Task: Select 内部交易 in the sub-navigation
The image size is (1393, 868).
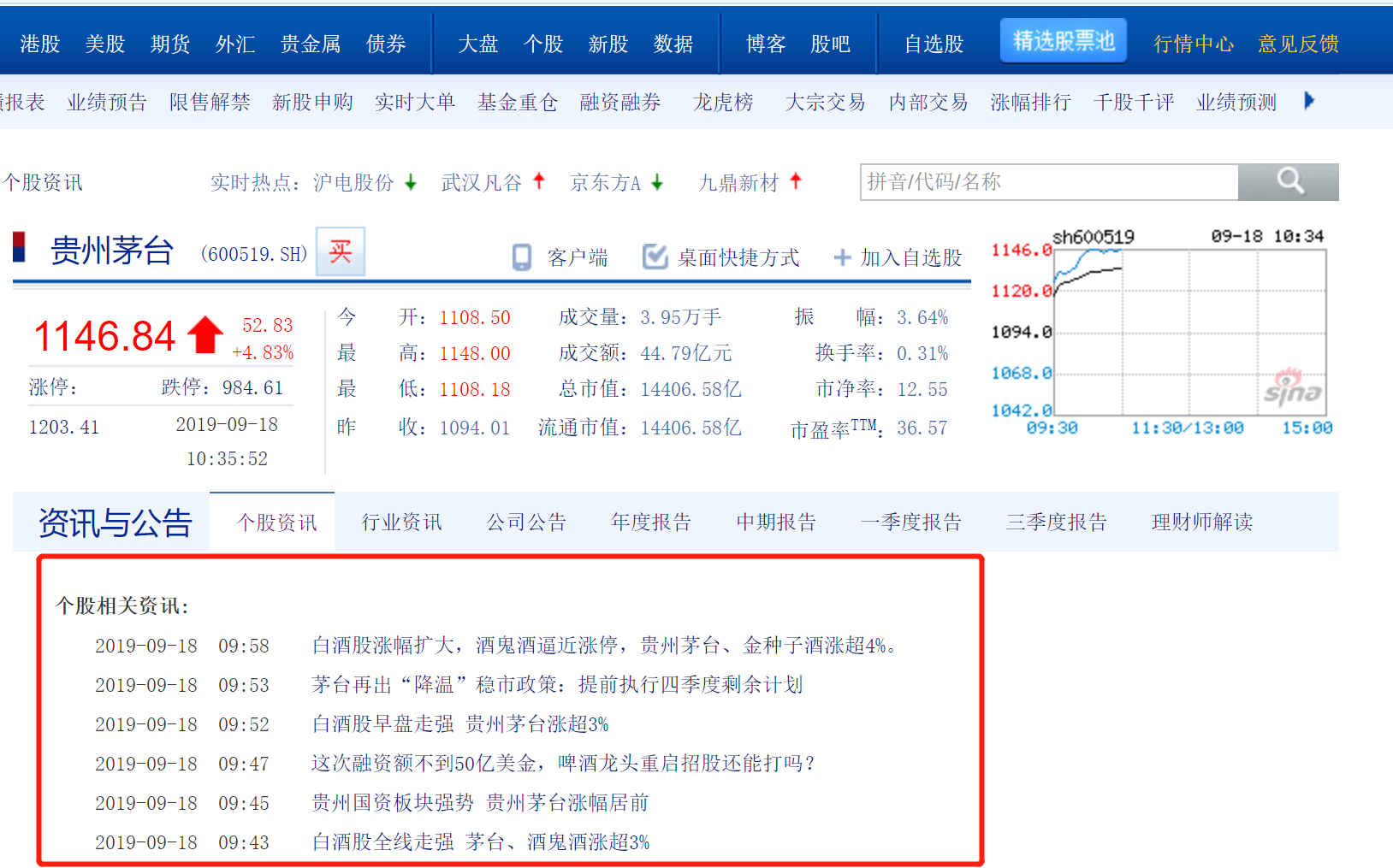Action: [x=928, y=103]
